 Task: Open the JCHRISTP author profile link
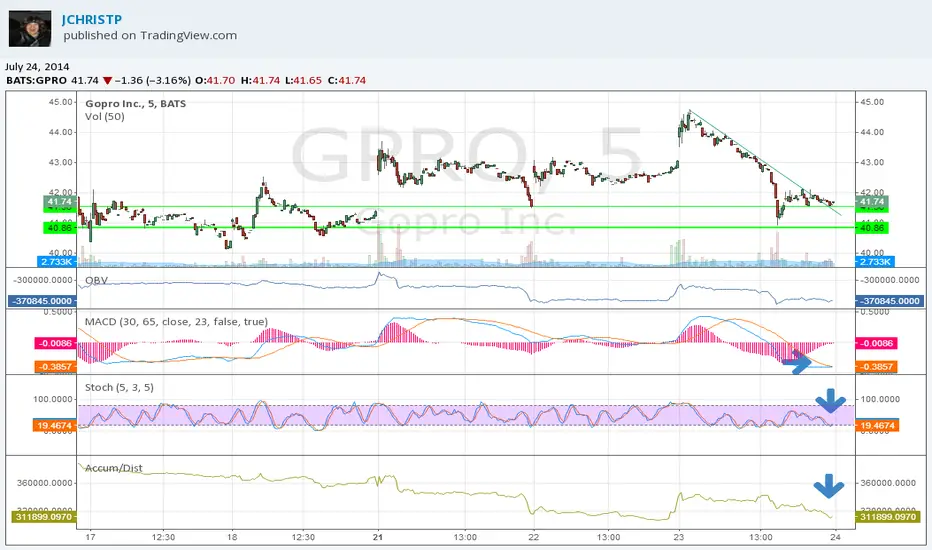92,19
